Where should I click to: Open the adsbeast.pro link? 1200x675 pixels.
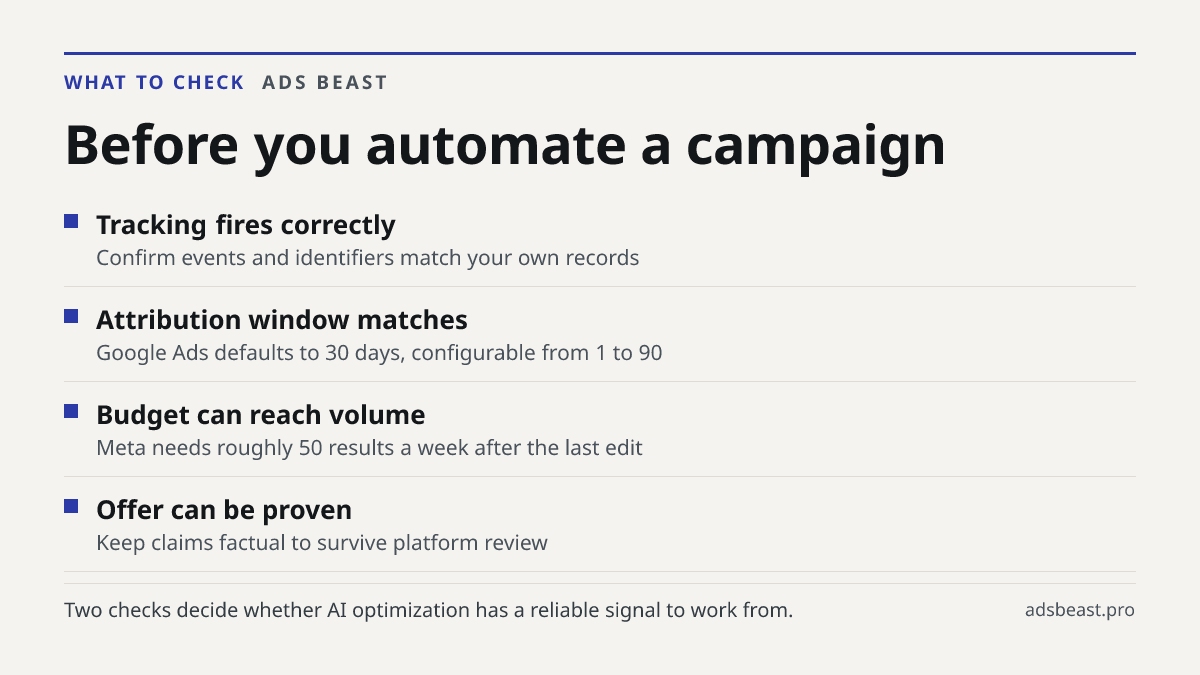pos(1080,610)
